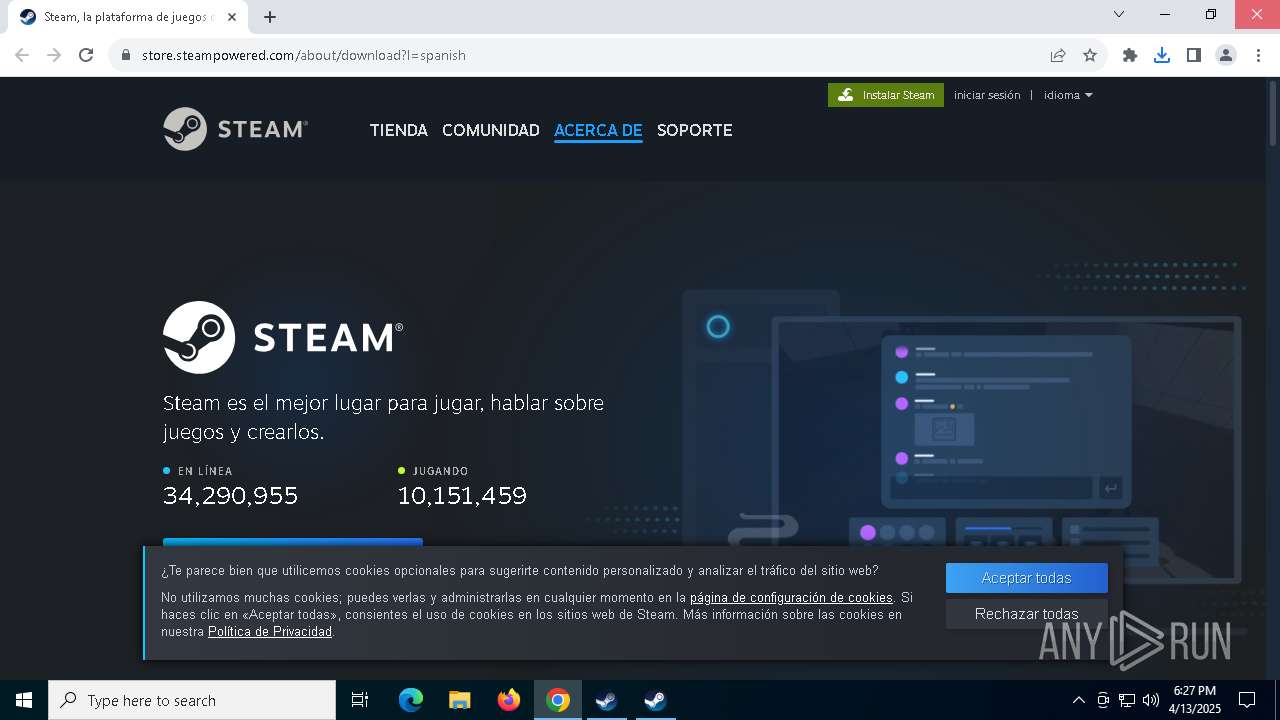Open the share this page icon
Image resolution: width=1280 pixels, height=720 pixels.
point(1058,55)
